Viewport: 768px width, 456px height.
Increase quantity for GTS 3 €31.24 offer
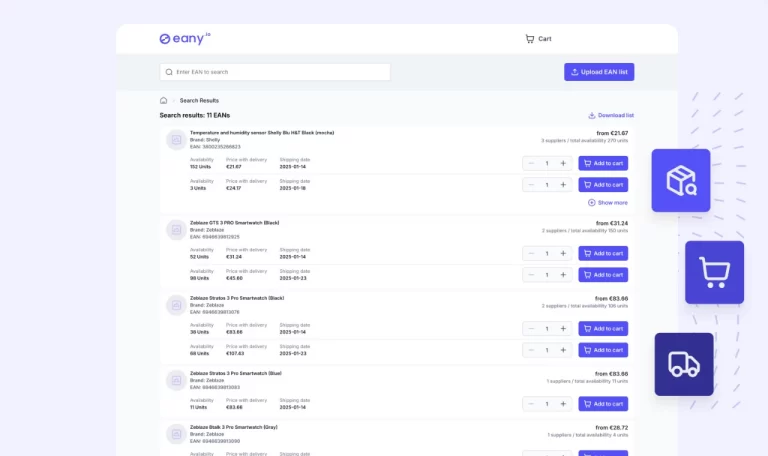563,253
